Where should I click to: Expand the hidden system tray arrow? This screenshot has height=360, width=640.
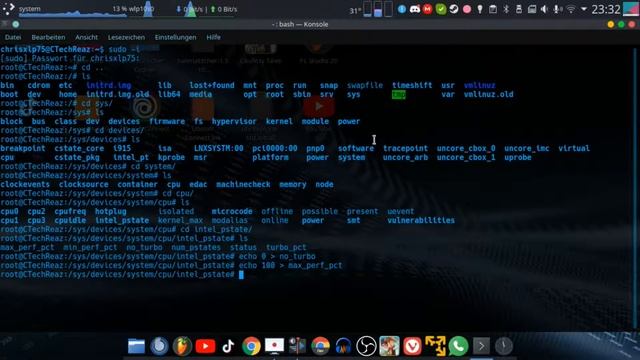pos(584,9)
